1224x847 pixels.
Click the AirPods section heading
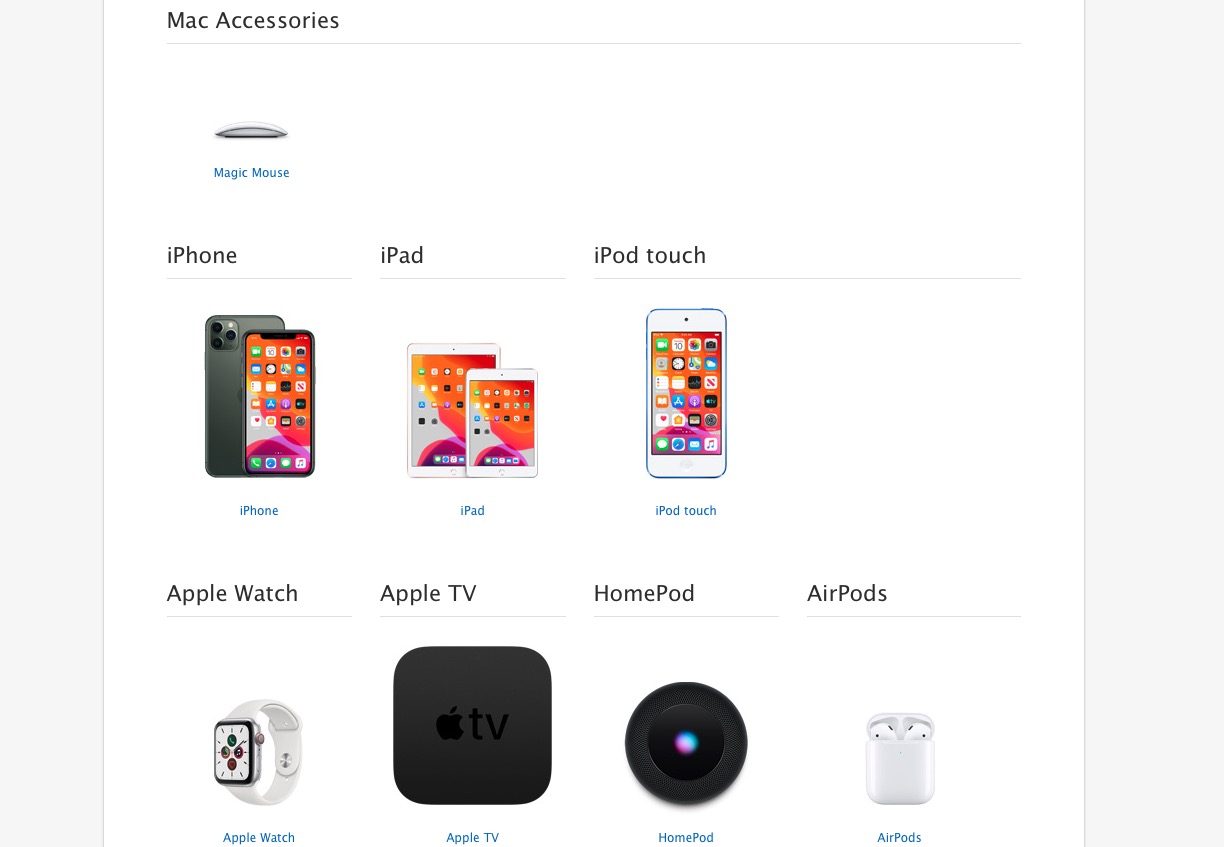pyautogui.click(x=847, y=594)
